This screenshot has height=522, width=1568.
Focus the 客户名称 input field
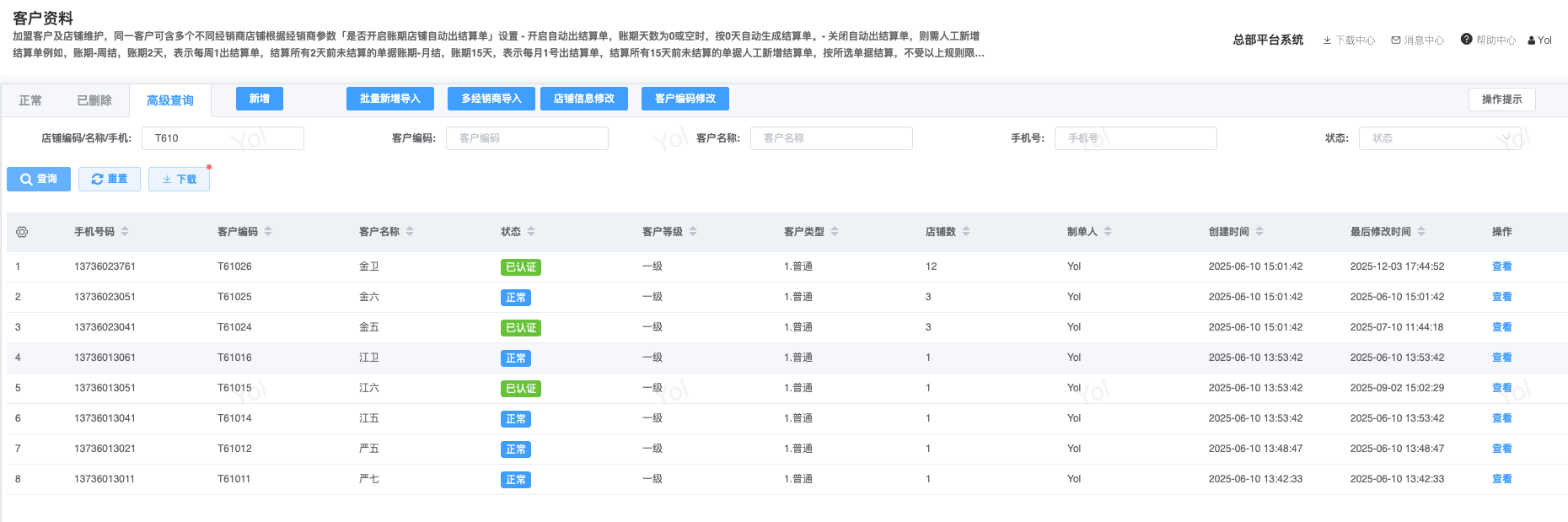[x=831, y=138]
